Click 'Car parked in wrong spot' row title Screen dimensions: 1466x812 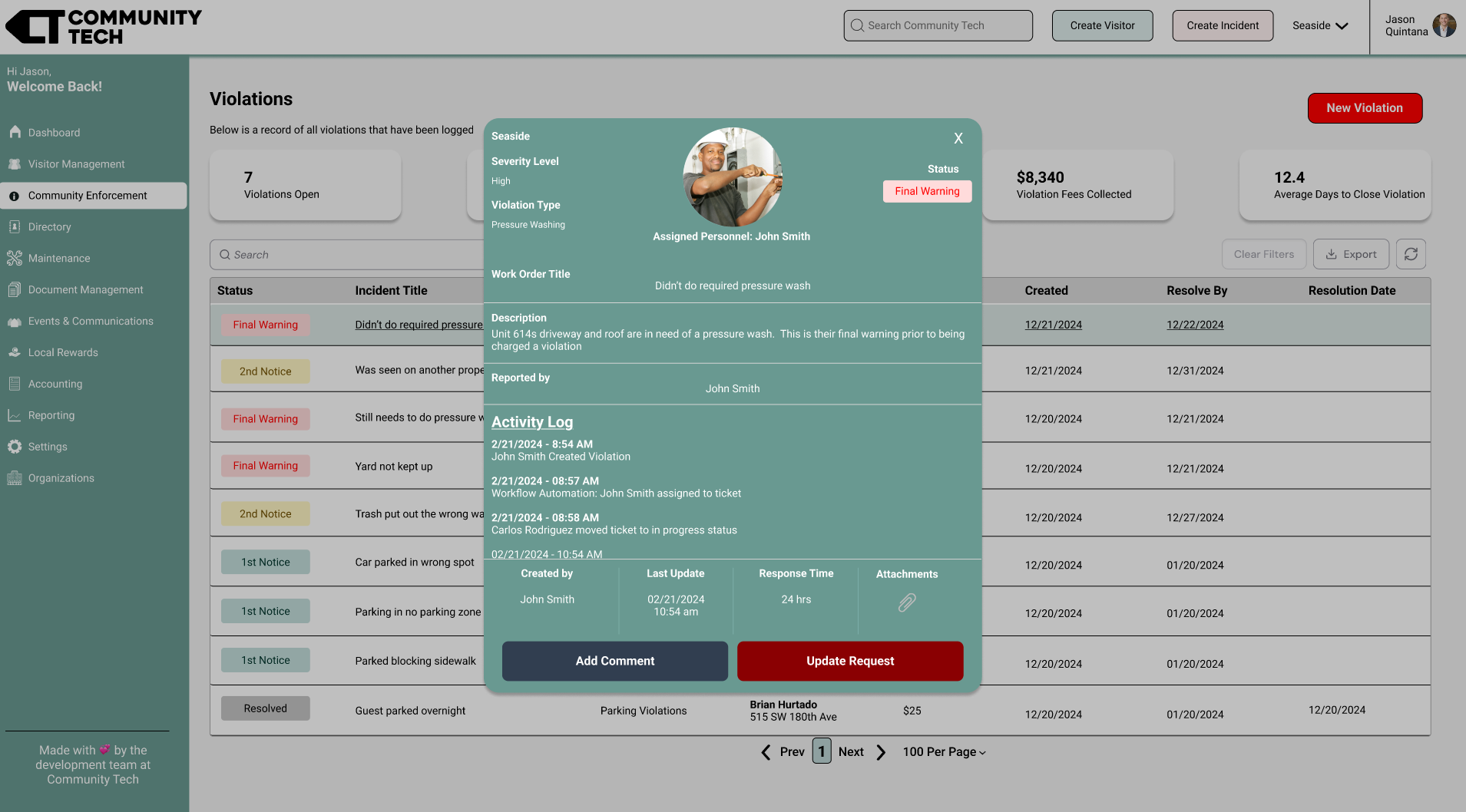(415, 562)
